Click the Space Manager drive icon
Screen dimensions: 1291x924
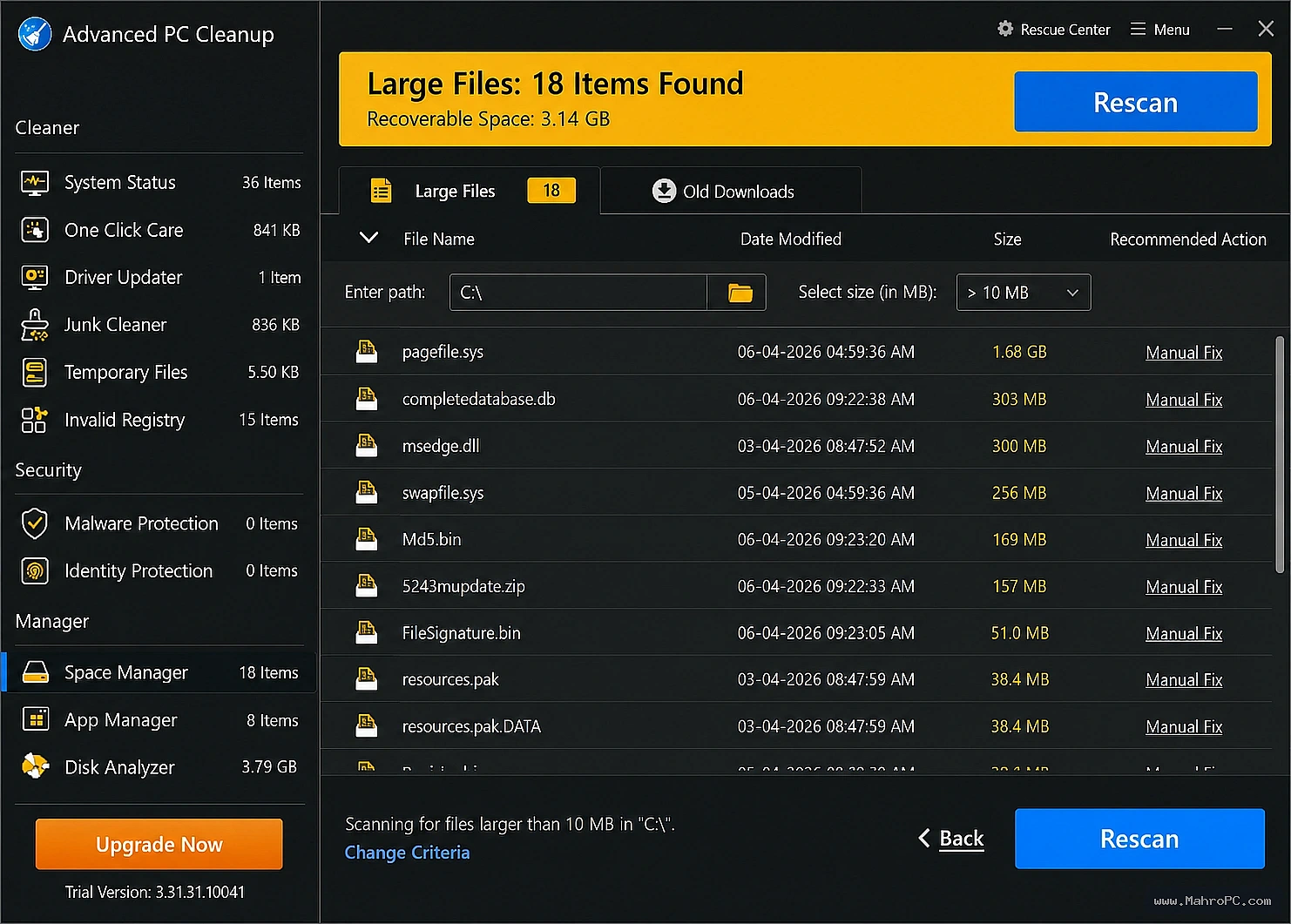pyautogui.click(x=36, y=672)
